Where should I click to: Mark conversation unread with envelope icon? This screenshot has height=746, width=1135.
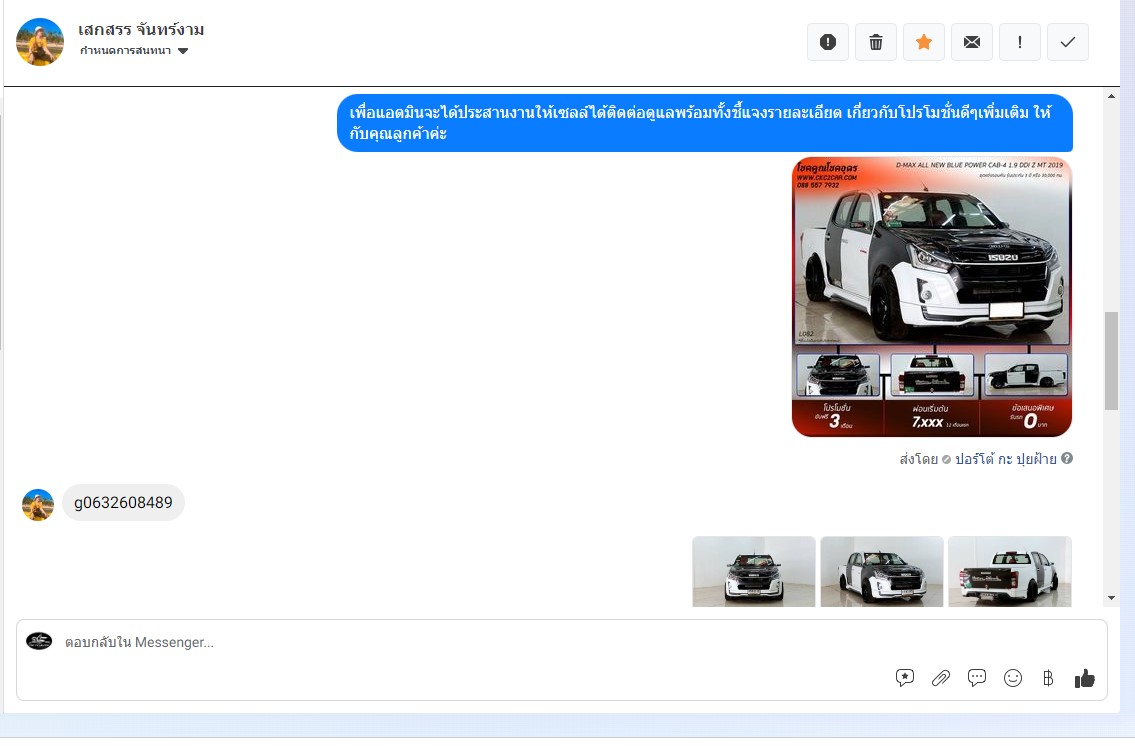point(972,42)
